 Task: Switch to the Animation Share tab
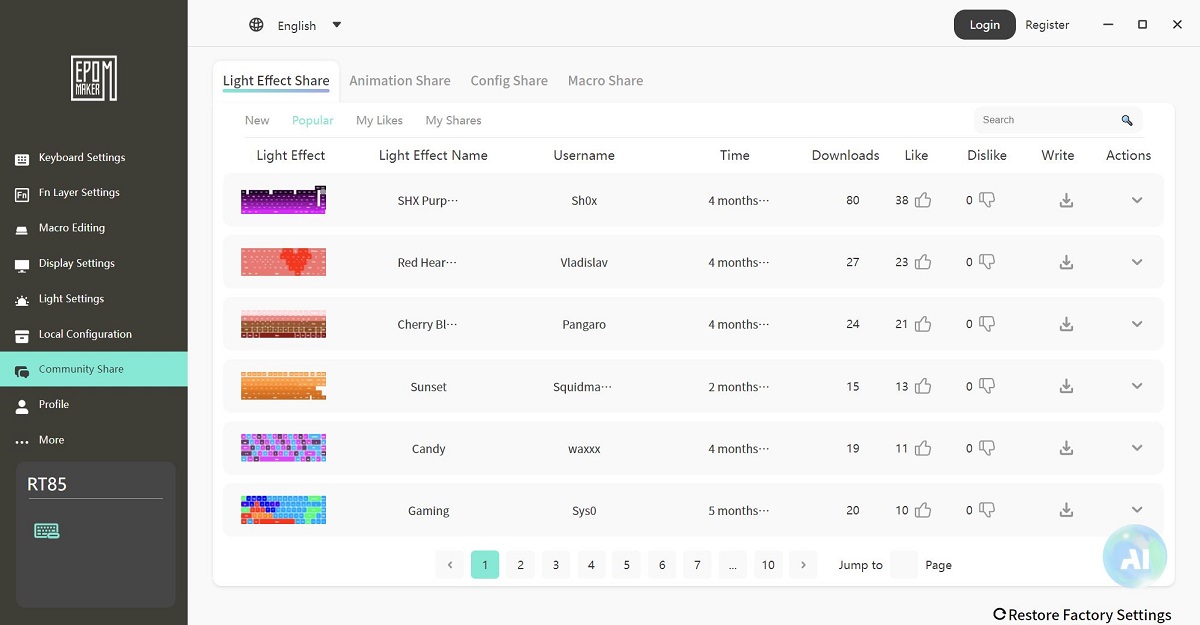click(x=399, y=81)
